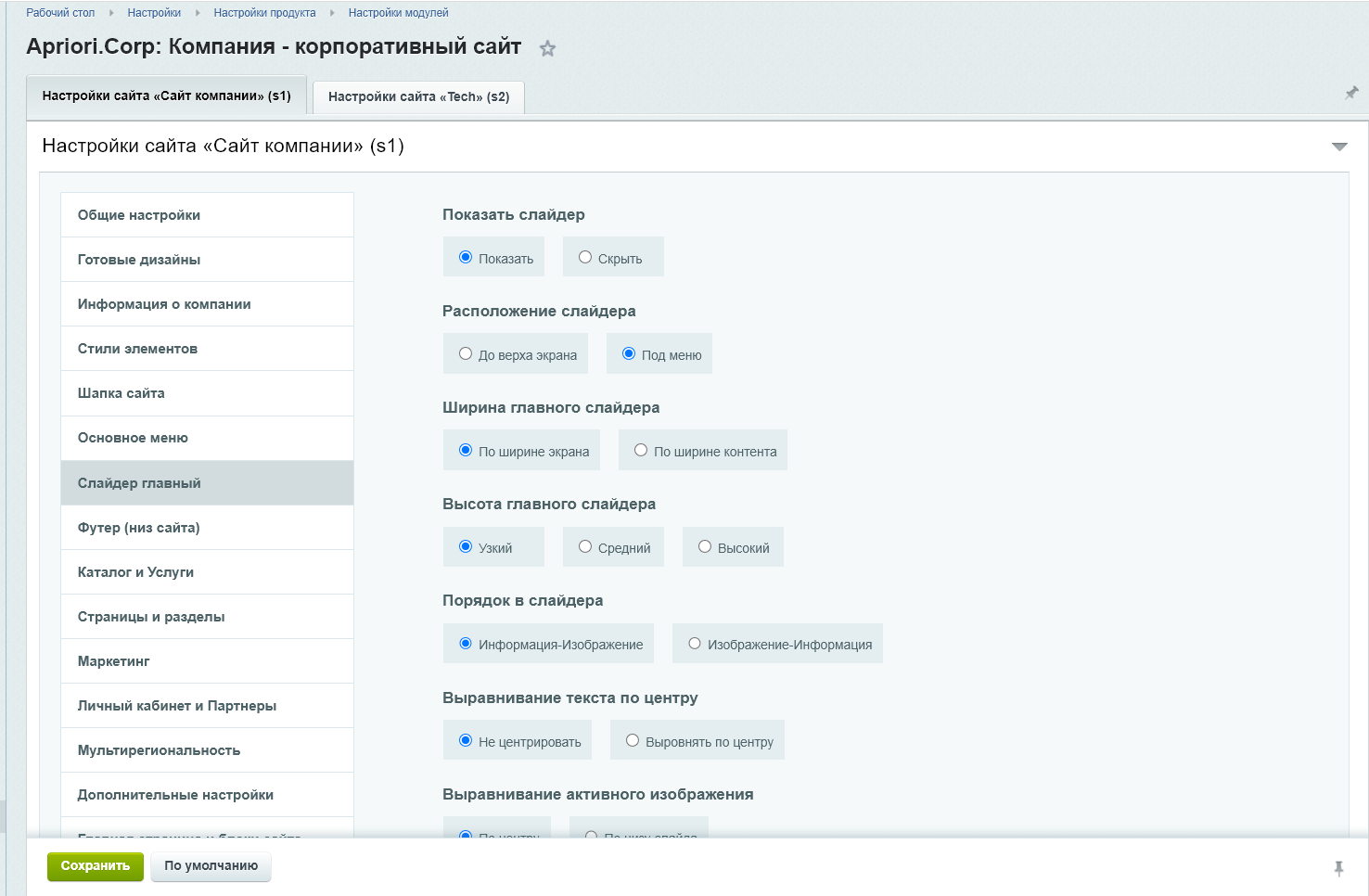This screenshot has width=1369, height=896.
Task: Click the «По умолчанию» reset button
Action: pyautogui.click(x=211, y=866)
